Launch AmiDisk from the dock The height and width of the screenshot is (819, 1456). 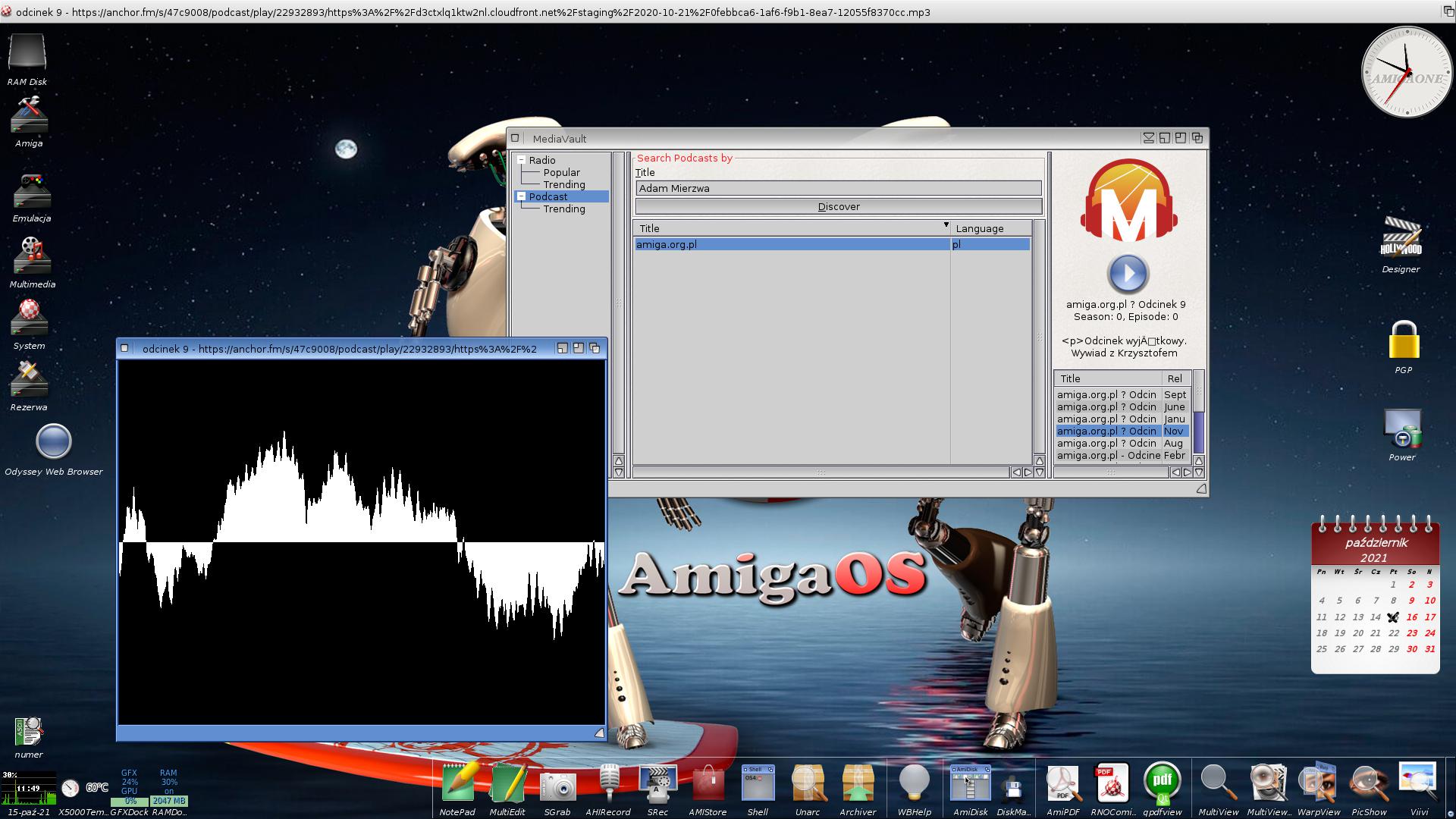pos(971,783)
